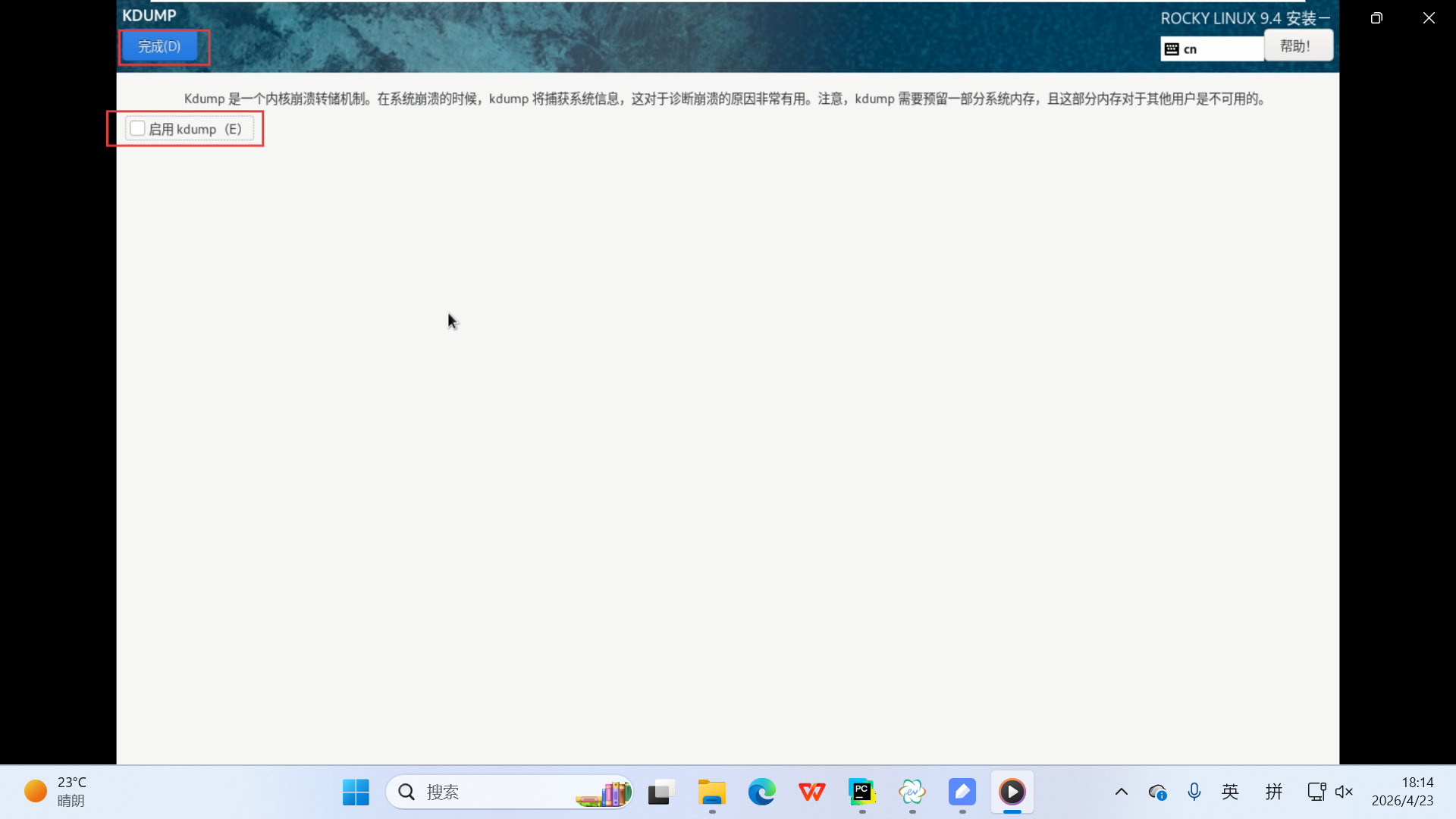Image resolution: width=1456 pixels, height=819 pixels.
Task: Open Windows Start menu
Action: point(356,792)
